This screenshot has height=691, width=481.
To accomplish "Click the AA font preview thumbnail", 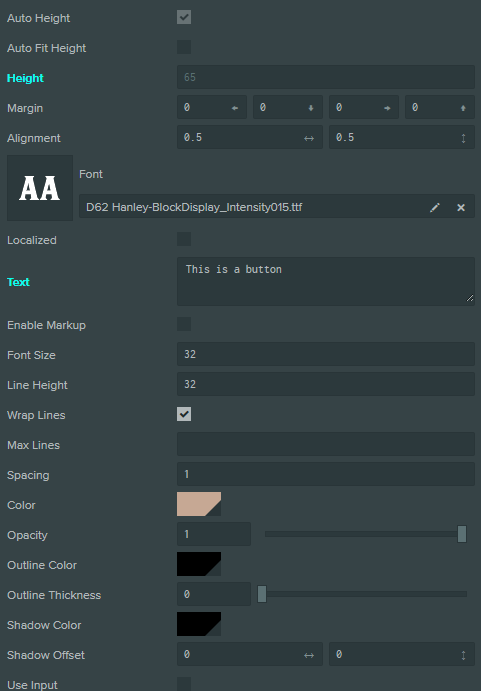I will [x=40, y=188].
